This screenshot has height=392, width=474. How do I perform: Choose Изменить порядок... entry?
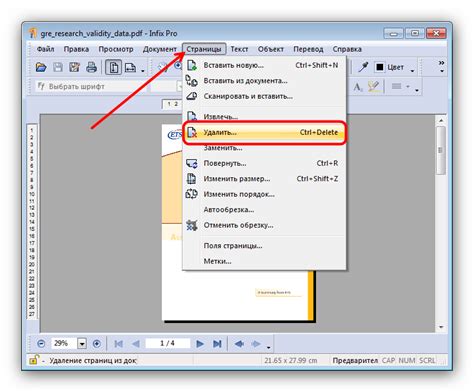point(264,194)
